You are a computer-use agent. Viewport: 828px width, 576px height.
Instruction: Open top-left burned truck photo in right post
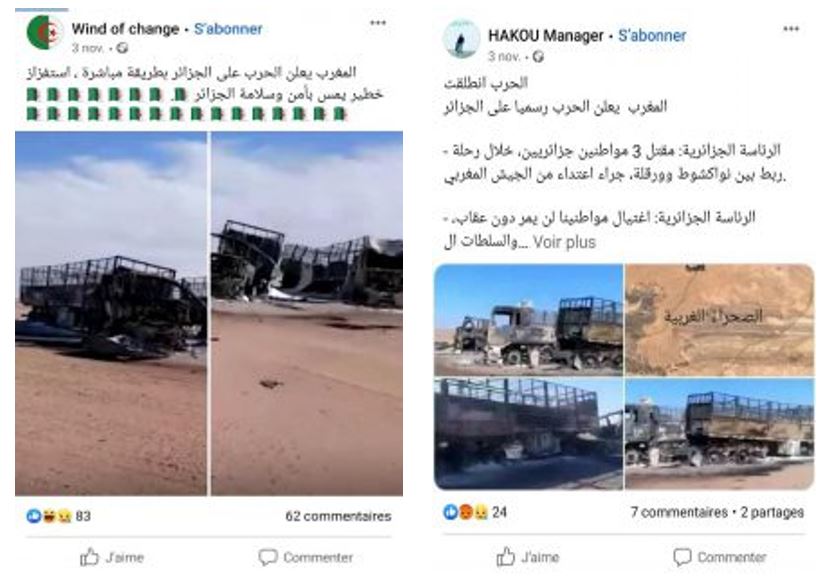point(529,320)
